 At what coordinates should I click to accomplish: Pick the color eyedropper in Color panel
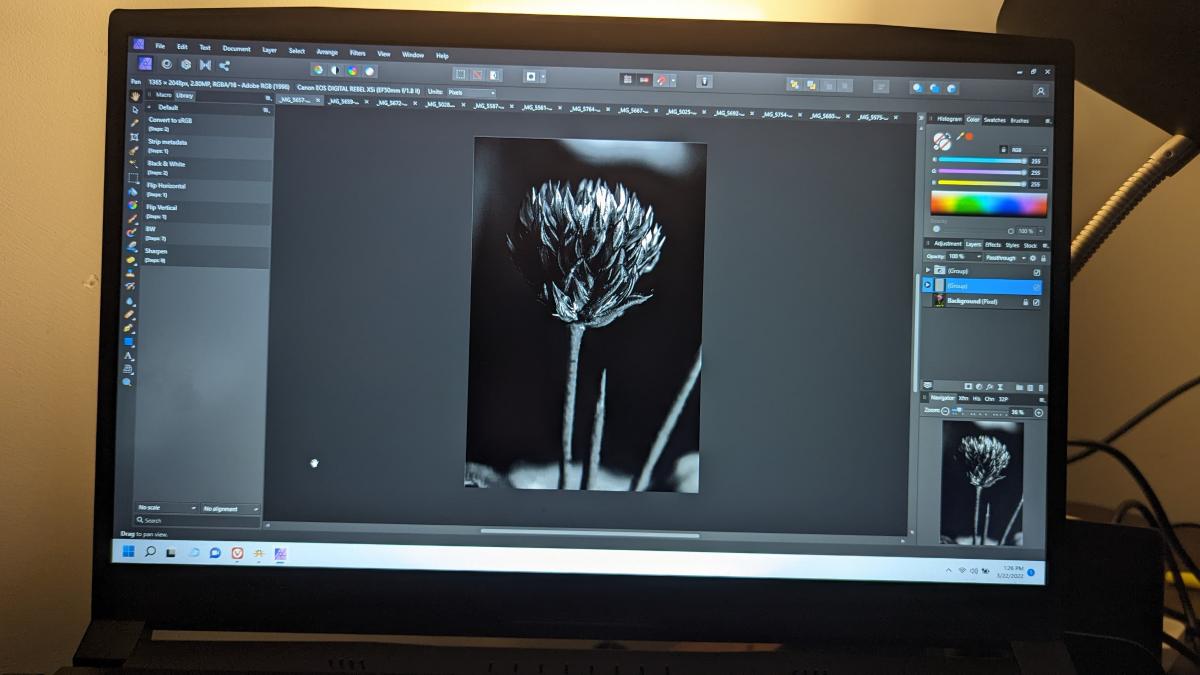point(959,136)
